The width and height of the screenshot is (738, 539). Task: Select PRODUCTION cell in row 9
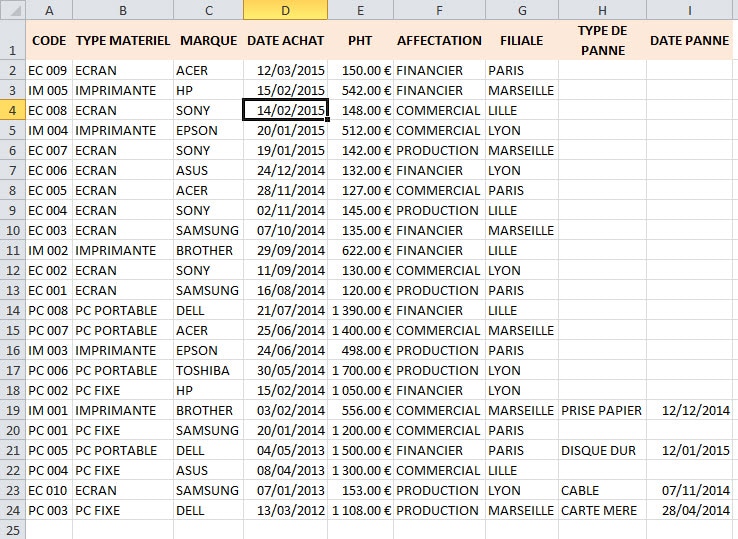439,210
